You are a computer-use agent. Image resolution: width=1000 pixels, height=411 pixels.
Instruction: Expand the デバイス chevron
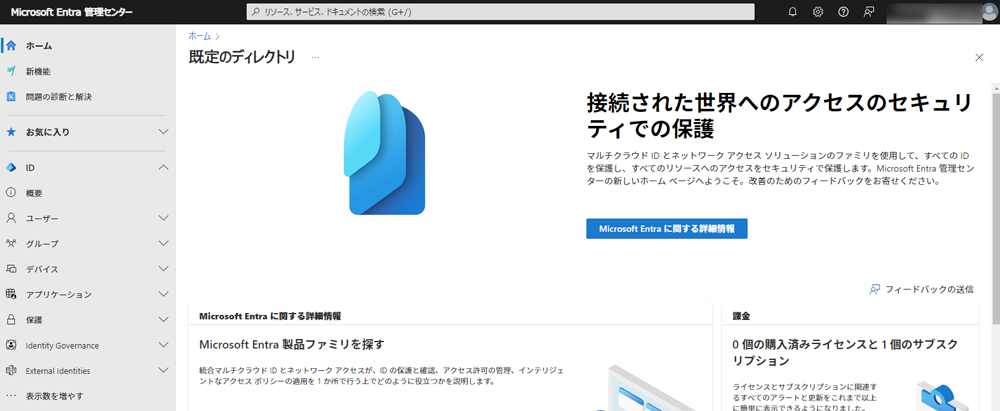pos(163,269)
